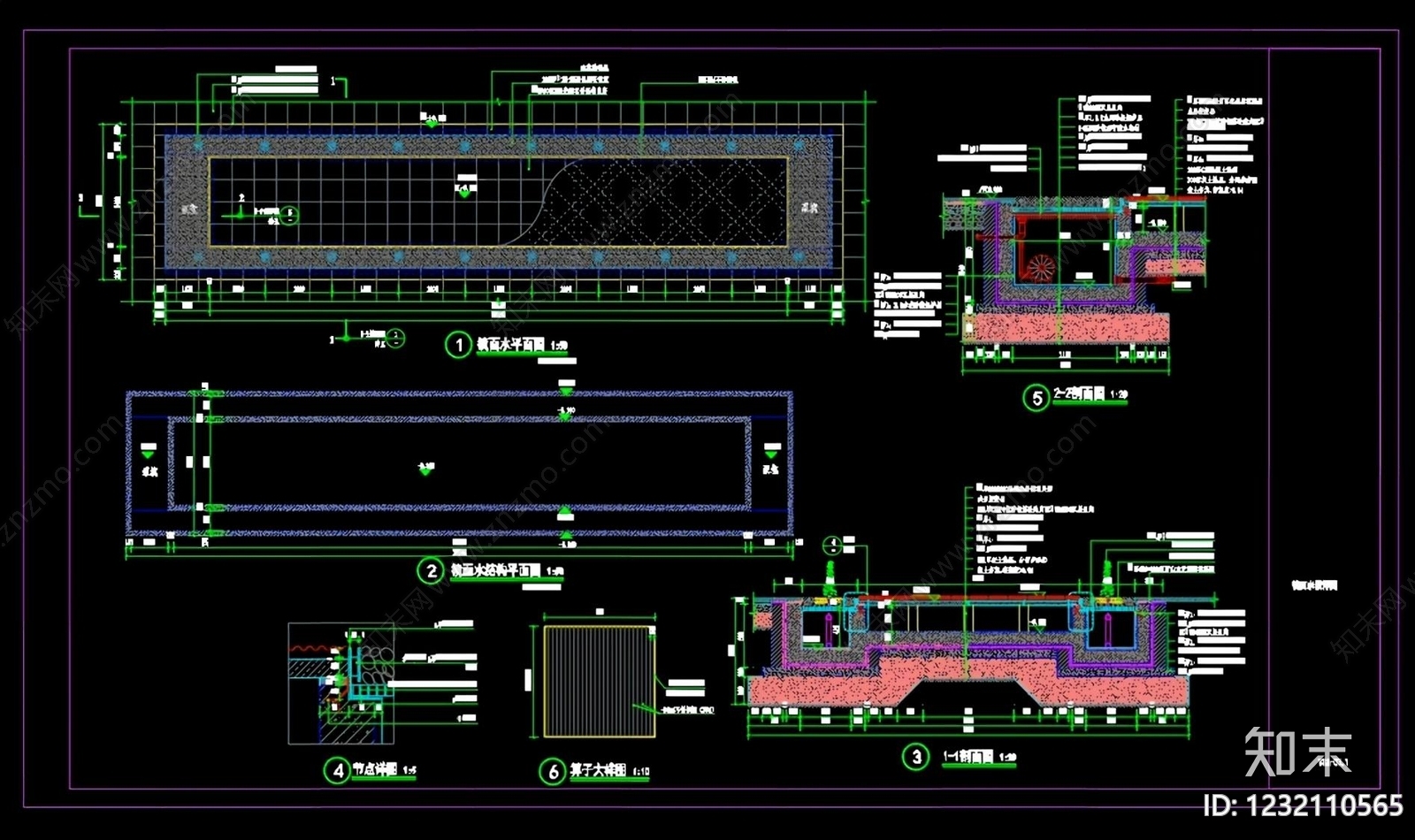
Task: Select the title '镜面水平面图 1:50'
Action: point(523,345)
